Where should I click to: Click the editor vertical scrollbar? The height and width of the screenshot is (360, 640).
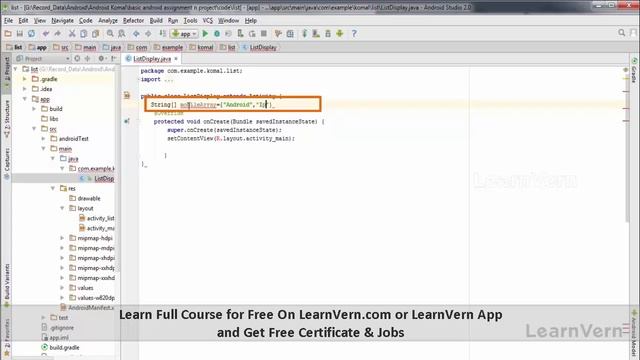pos(627,147)
